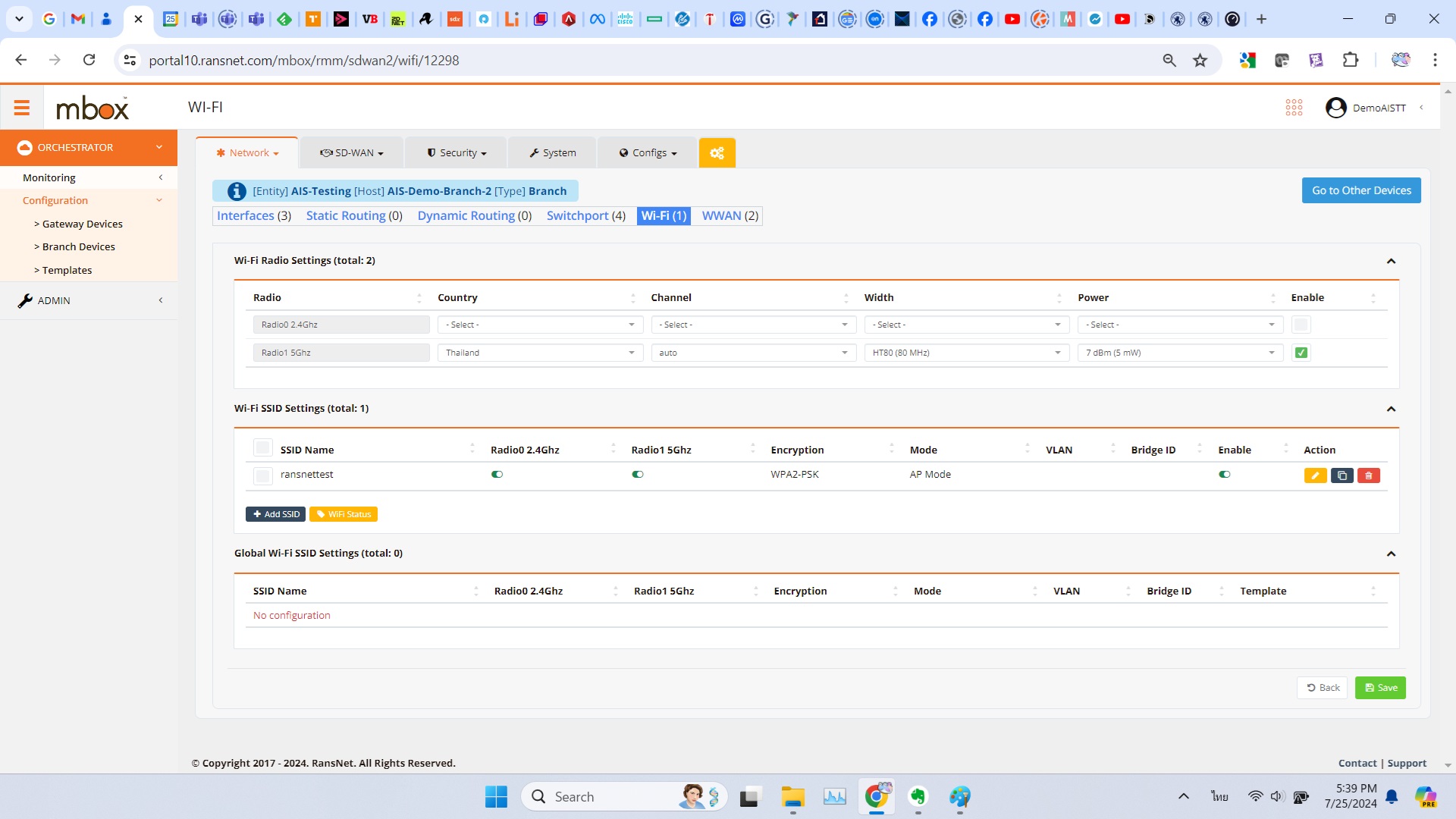
Task: Open the apps grid icon near DemoAISTT
Action: [x=1294, y=108]
